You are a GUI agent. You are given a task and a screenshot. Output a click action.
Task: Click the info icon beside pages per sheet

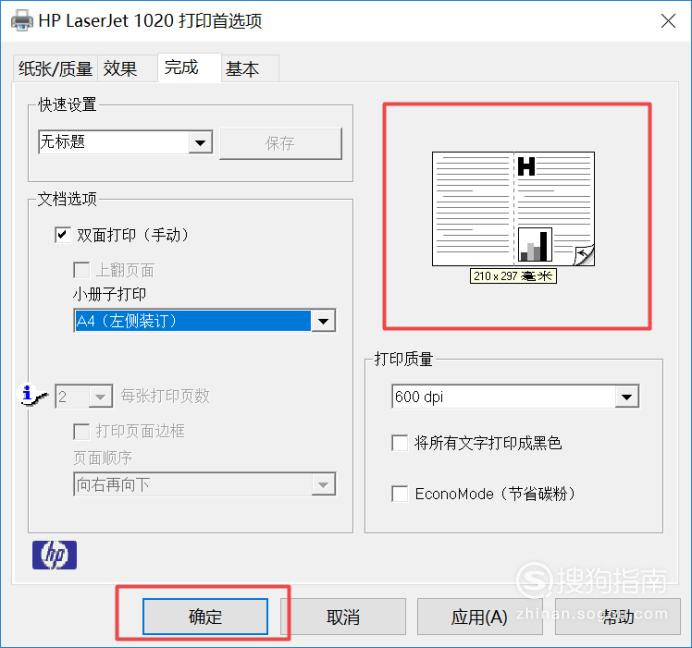point(33,395)
